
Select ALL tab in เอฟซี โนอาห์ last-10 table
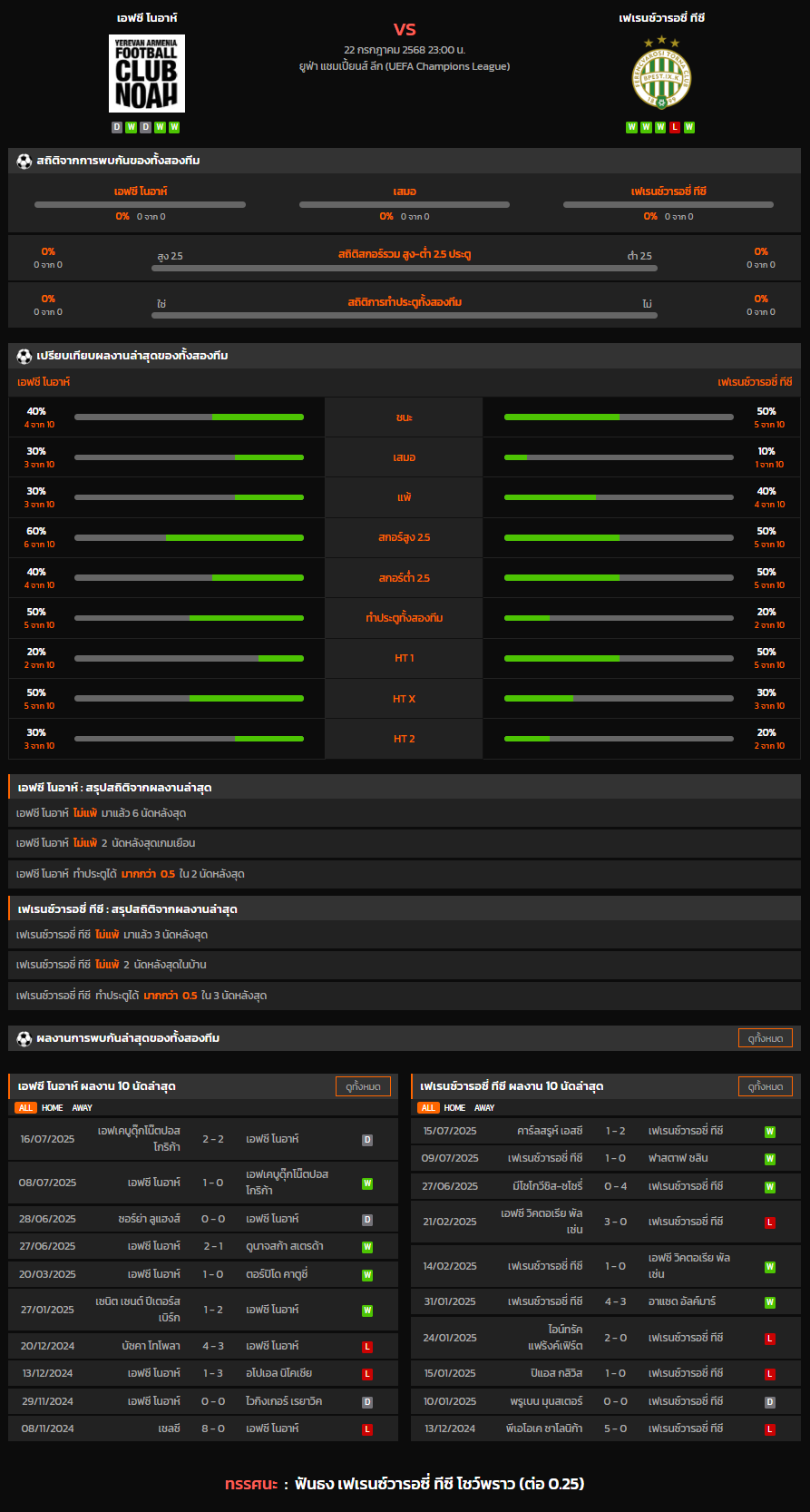pyautogui.click(x=25, y=1108)
